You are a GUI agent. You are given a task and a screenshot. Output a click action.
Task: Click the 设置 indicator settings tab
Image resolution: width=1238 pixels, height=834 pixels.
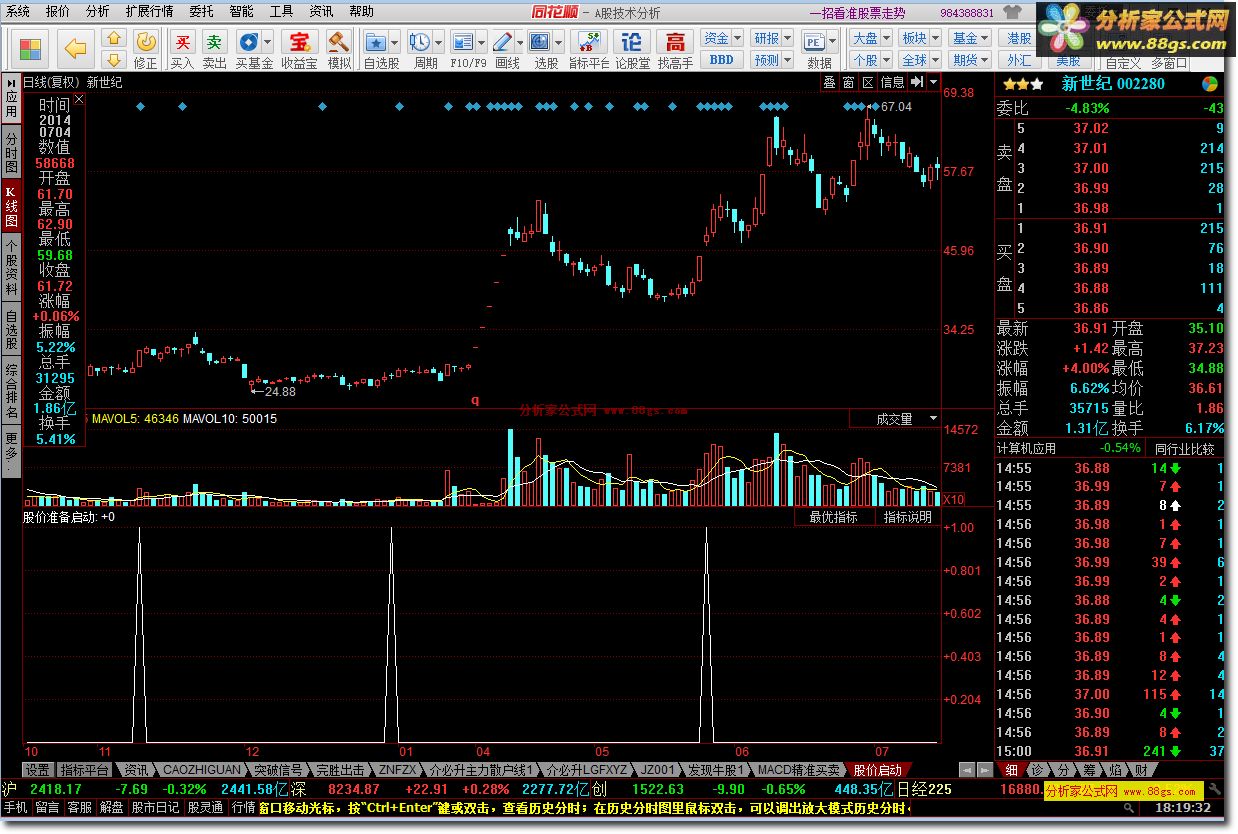38,770
